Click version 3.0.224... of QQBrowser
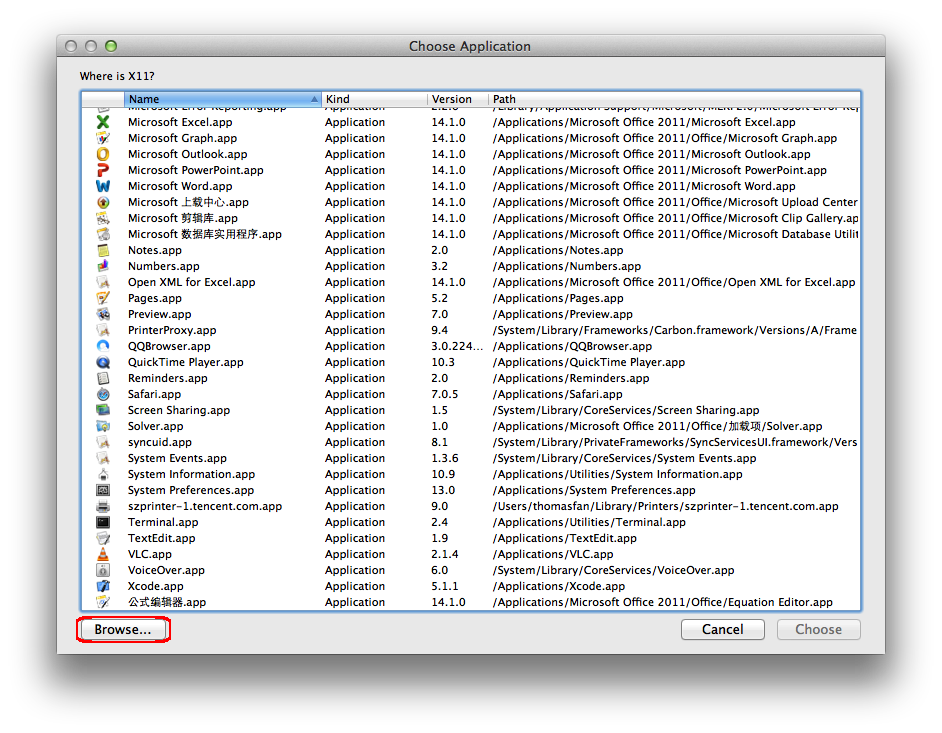Image resolution: width=942 pixels, height=733 pixels. pyautogui.click(x=457, y=346)
